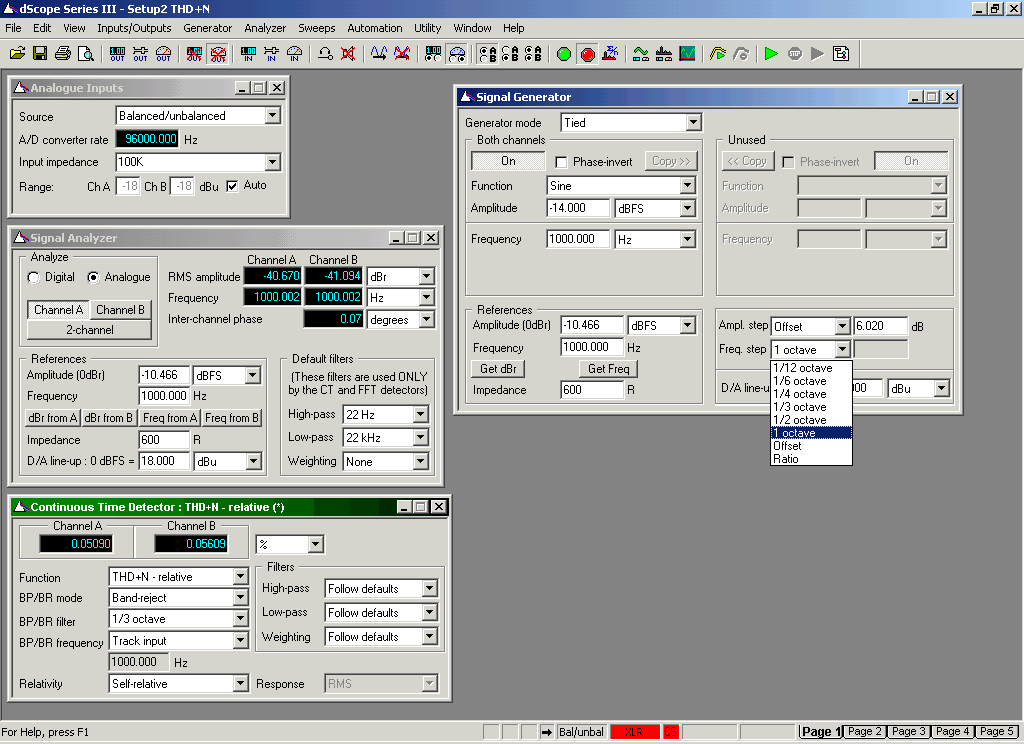Viewport: 1024px width, 744px height.
Task: Toggle Phase-invert checkbox under Both channels
Action: pos(561,162)
